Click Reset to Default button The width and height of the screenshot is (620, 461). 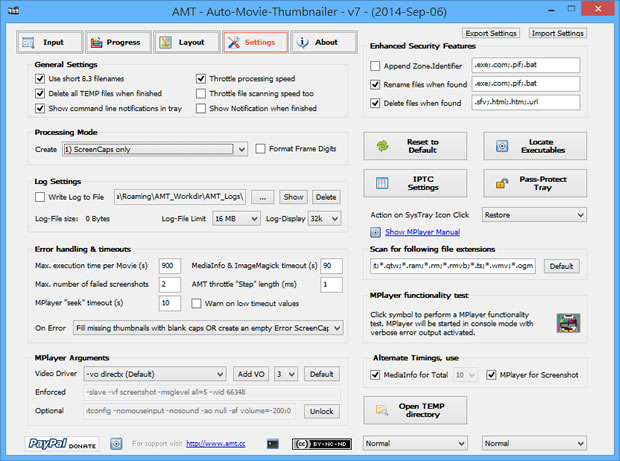tap(415, 146)
